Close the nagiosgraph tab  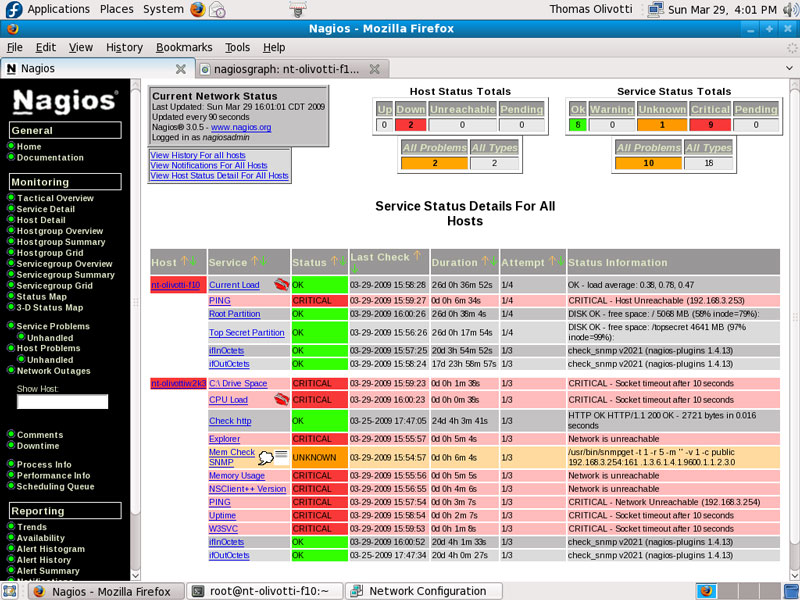374,69
